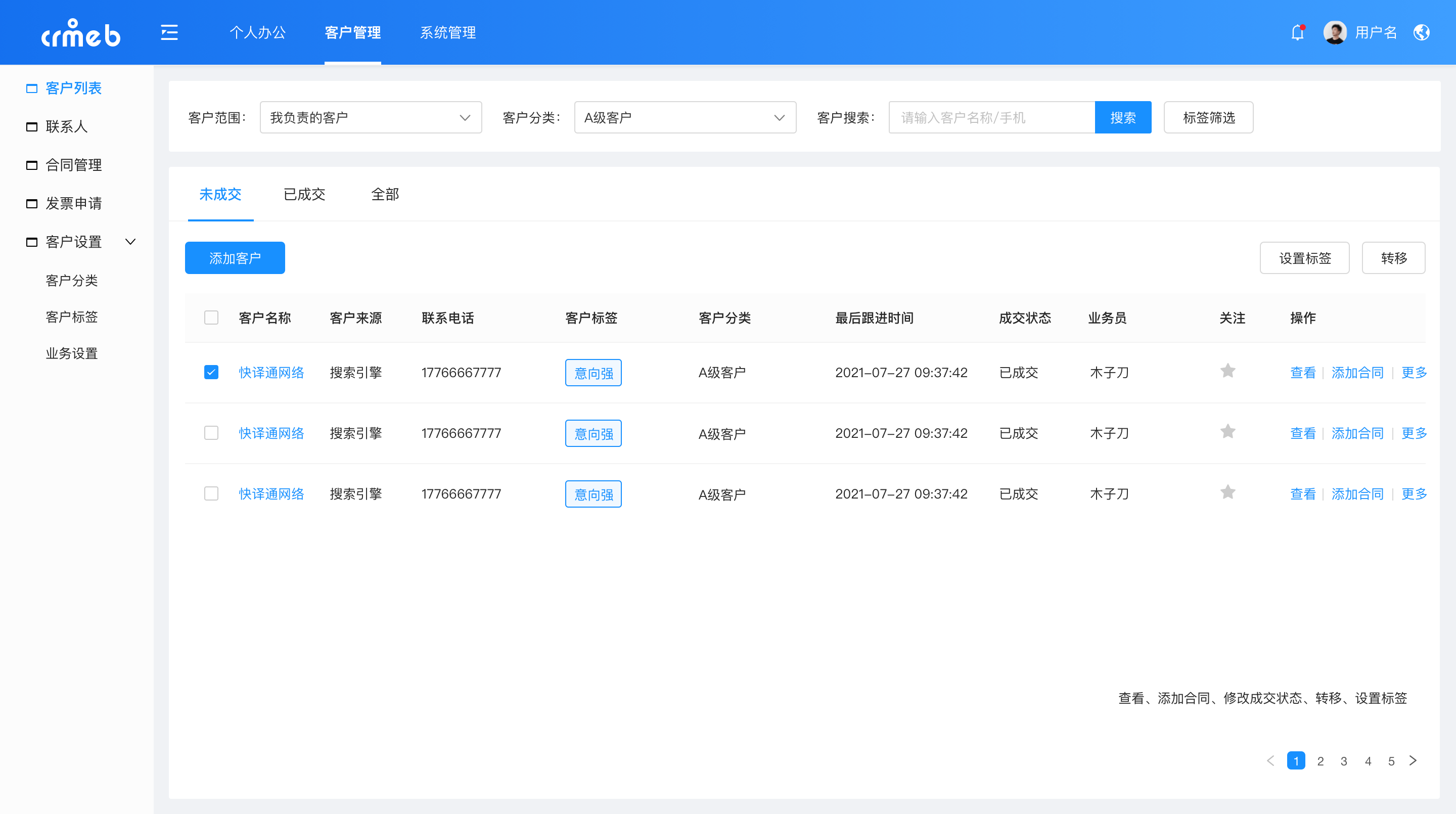Viewport: 1456px width, 814px height.
Task: Star the first customer row
Action: click(x=1227, y=371)
